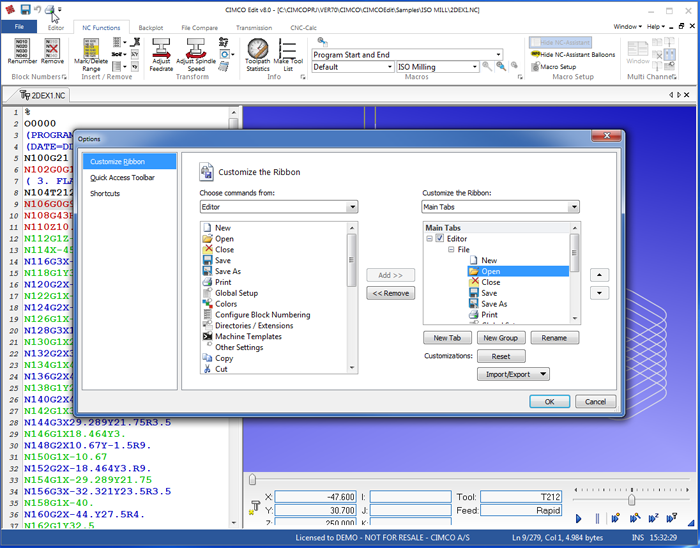Click the Multi Channel Window icon
Viewport: 700px width, 548px height.
[x=638, y=49]
